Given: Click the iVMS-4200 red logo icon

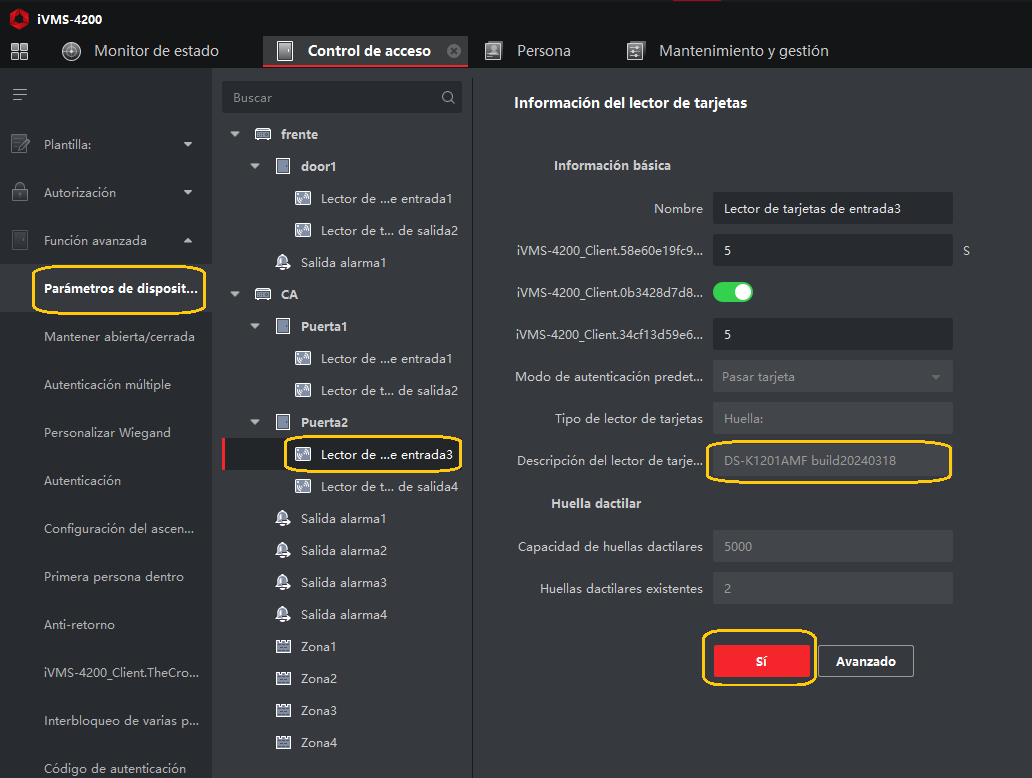Looking at the screenshot, I should tap(18, 19).
